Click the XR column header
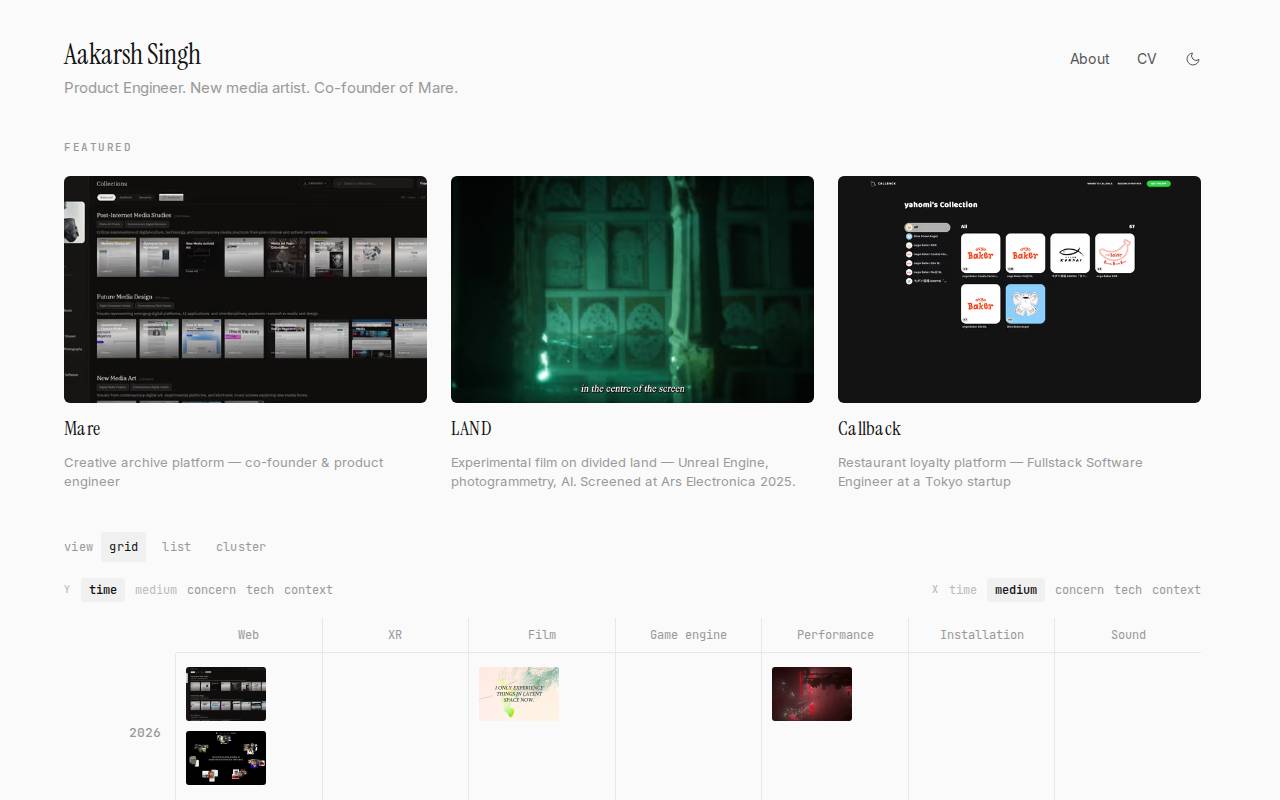 pyautogui.click(x=395, y=635)
